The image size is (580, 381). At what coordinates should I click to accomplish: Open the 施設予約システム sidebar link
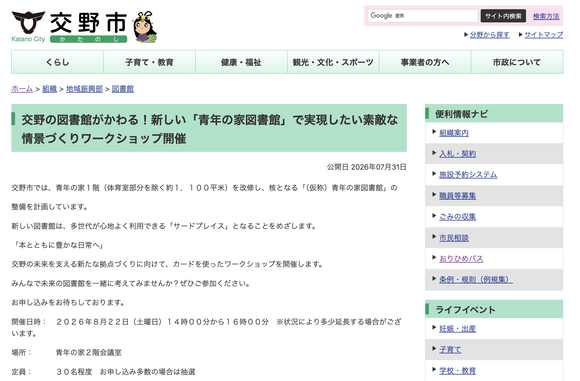coord(468,175)
